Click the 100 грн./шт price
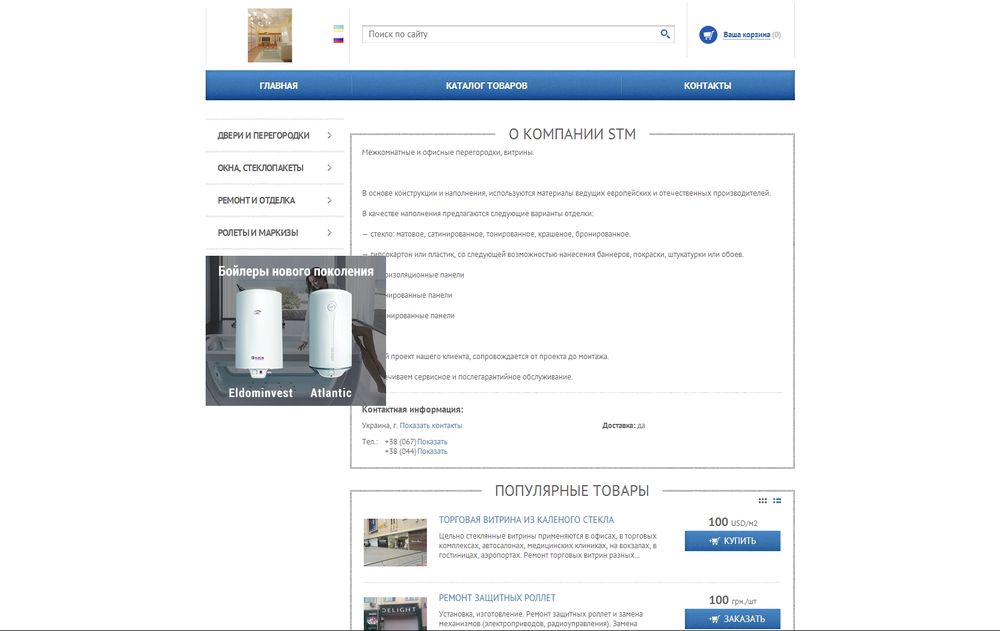 click(x=733, y=600)
